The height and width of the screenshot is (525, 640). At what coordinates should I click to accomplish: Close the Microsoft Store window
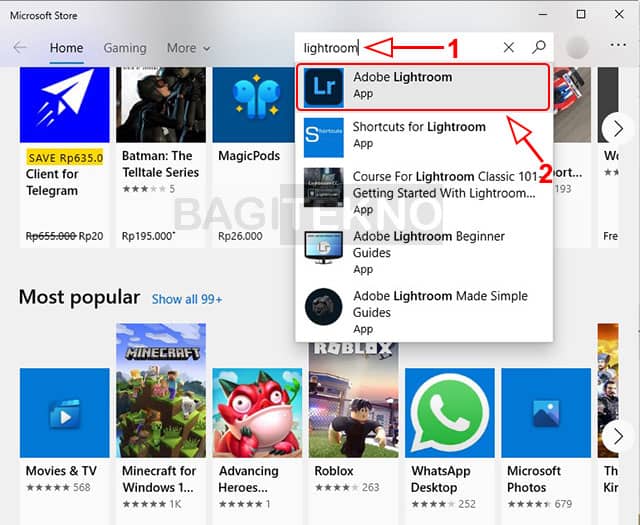(x=619, y=15)
